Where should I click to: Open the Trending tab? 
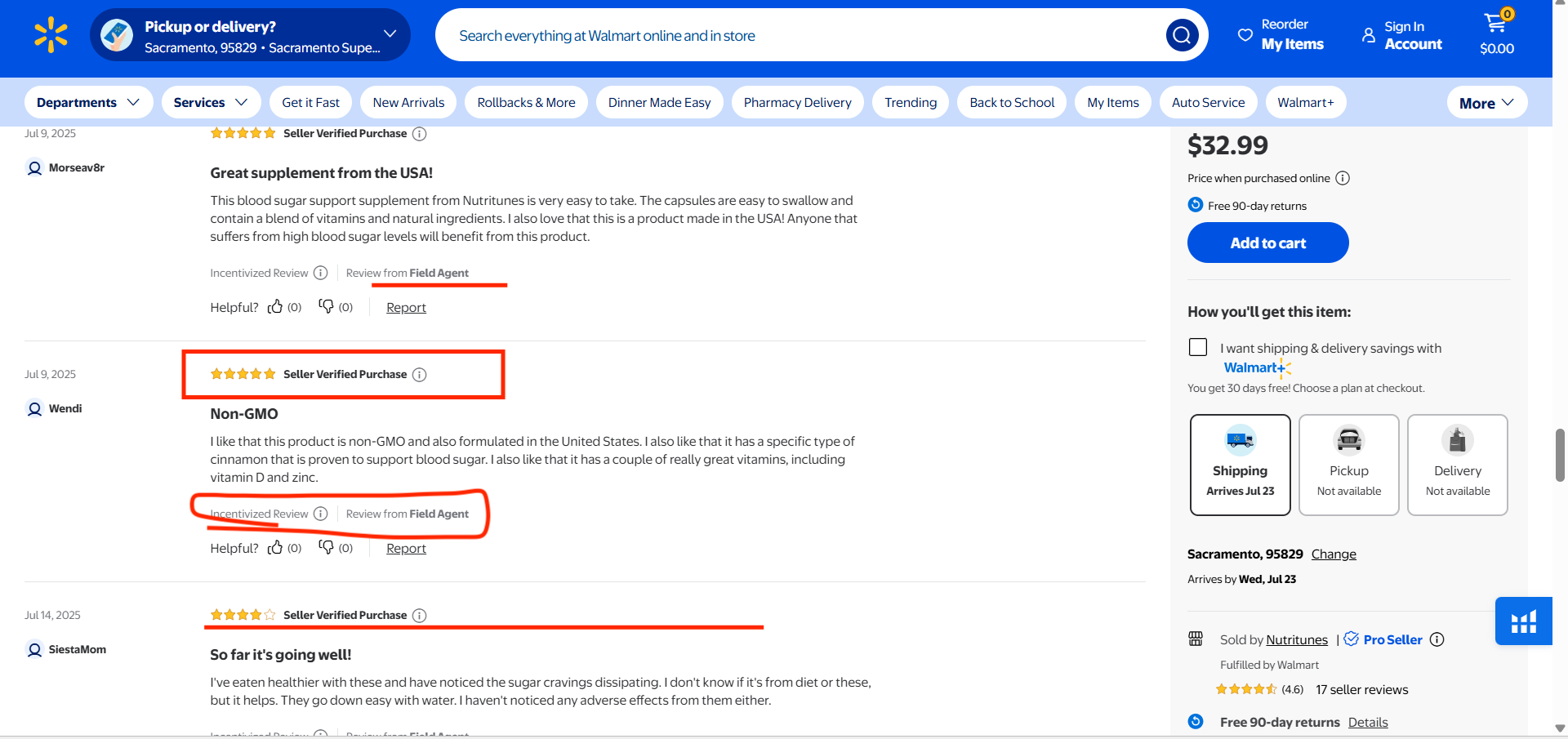pos(911,102)
